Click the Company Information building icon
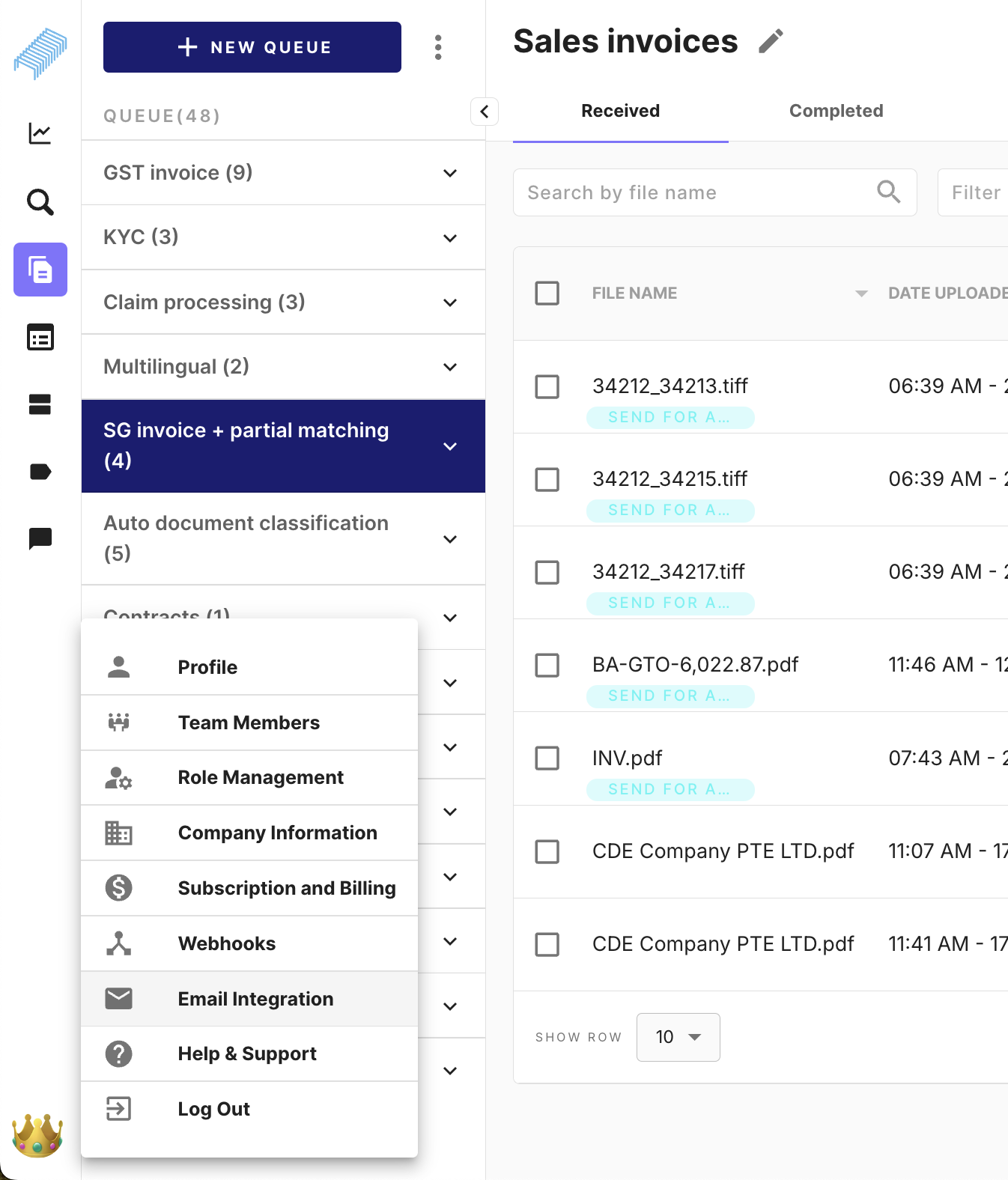This screenshot has width=1008, height=1180. (x=118, y=833)
